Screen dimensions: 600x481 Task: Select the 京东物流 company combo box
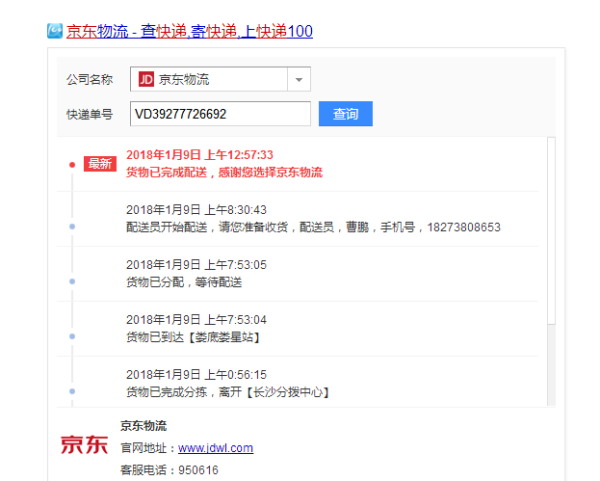[220, 79]
